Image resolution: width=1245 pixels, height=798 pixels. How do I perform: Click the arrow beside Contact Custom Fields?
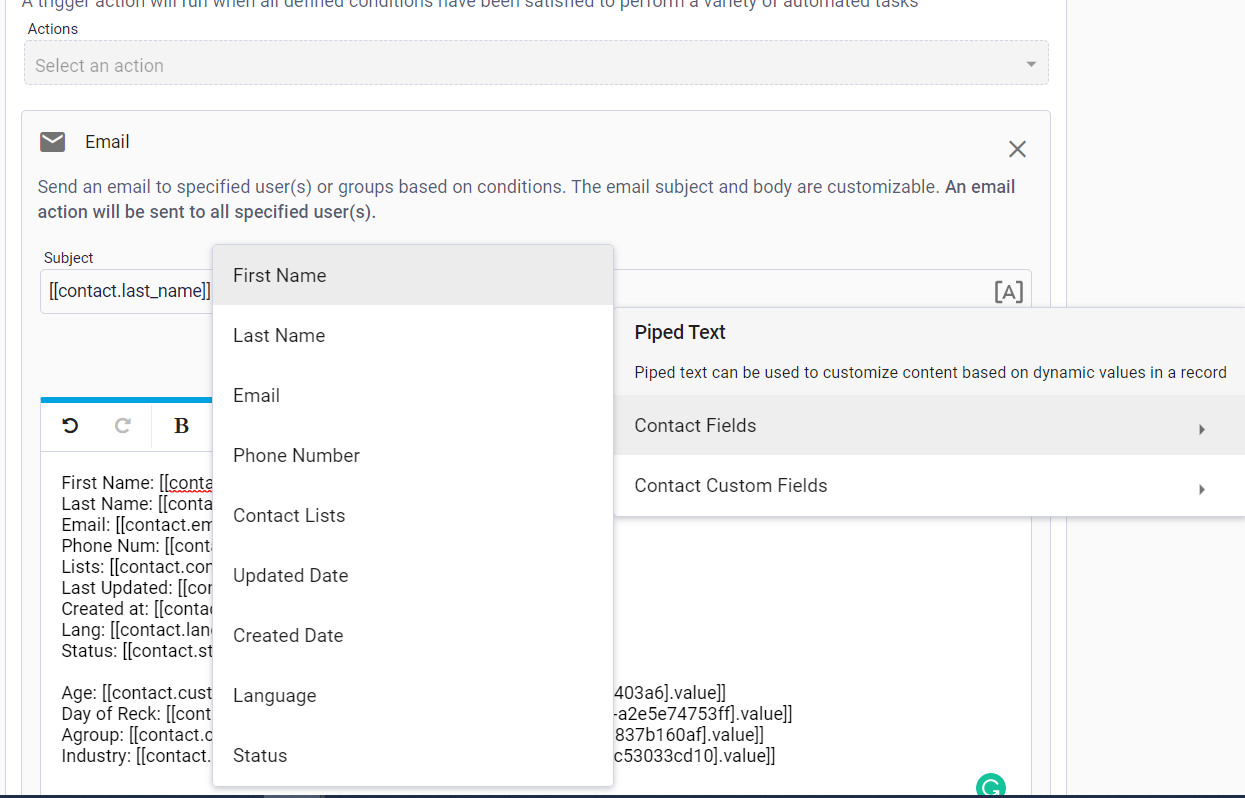1201,489
